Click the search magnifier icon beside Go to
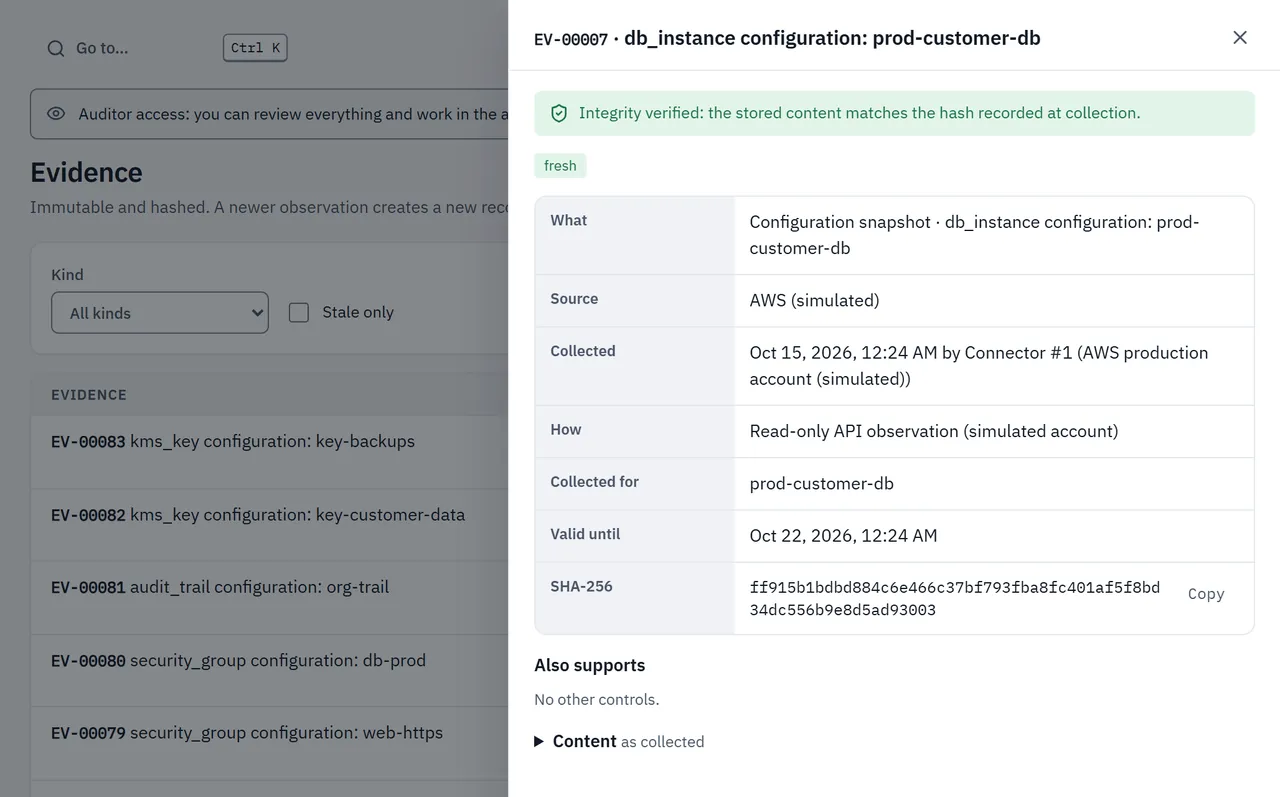 tap(56, 48)
